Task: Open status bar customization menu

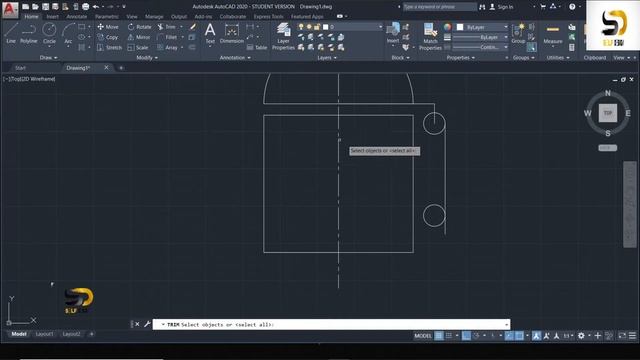Action: pyautogui.click(x=632, y=336)
